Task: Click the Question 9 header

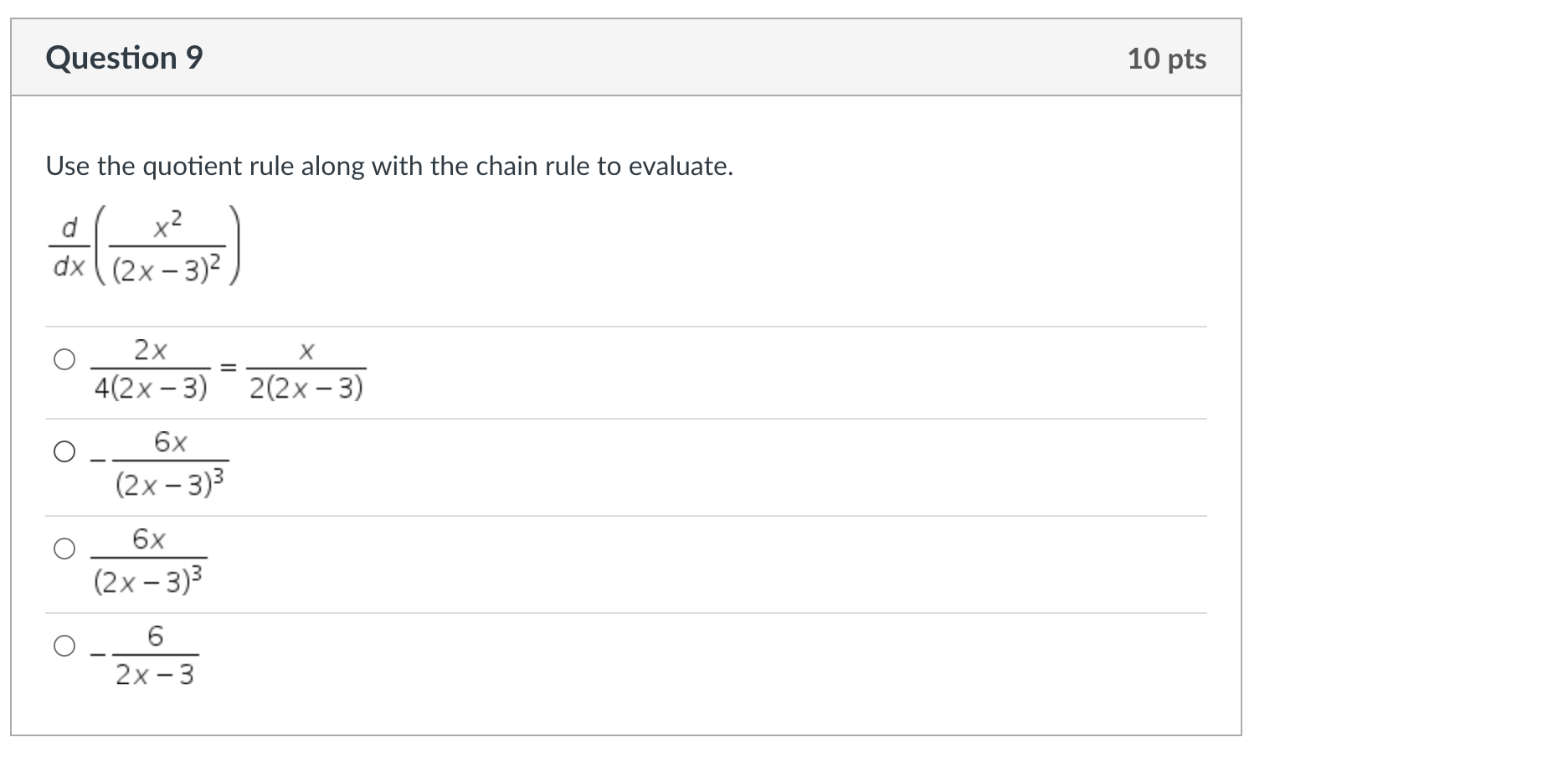Action: click(x=124, y=57)
